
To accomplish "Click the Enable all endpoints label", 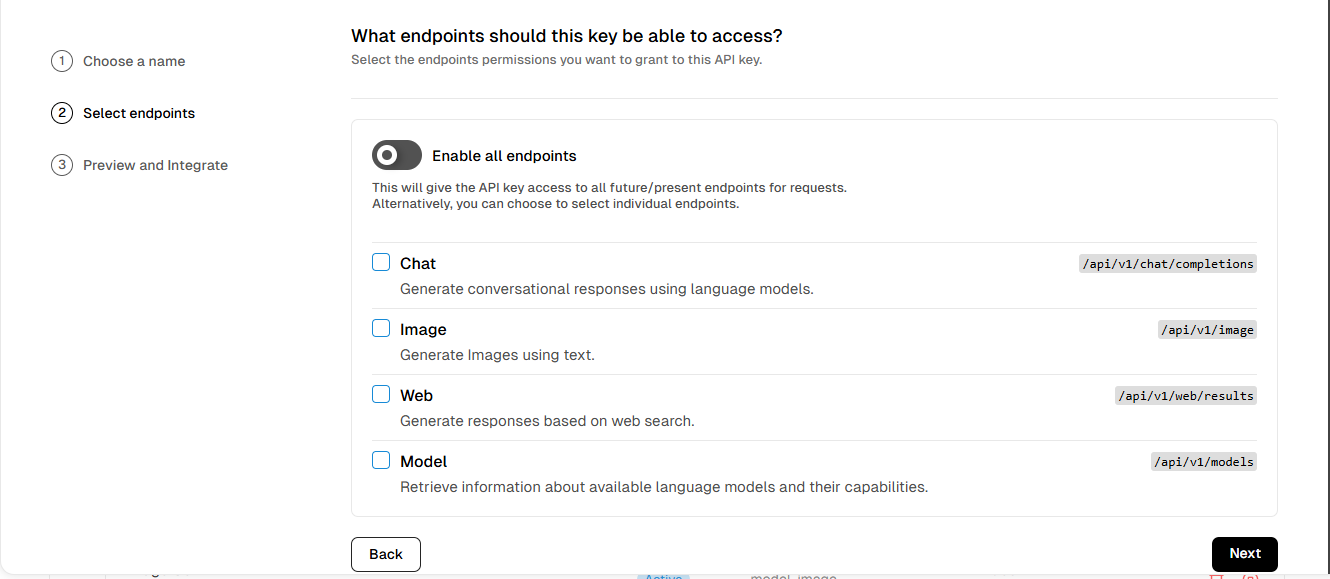I will tap(504, 156).
